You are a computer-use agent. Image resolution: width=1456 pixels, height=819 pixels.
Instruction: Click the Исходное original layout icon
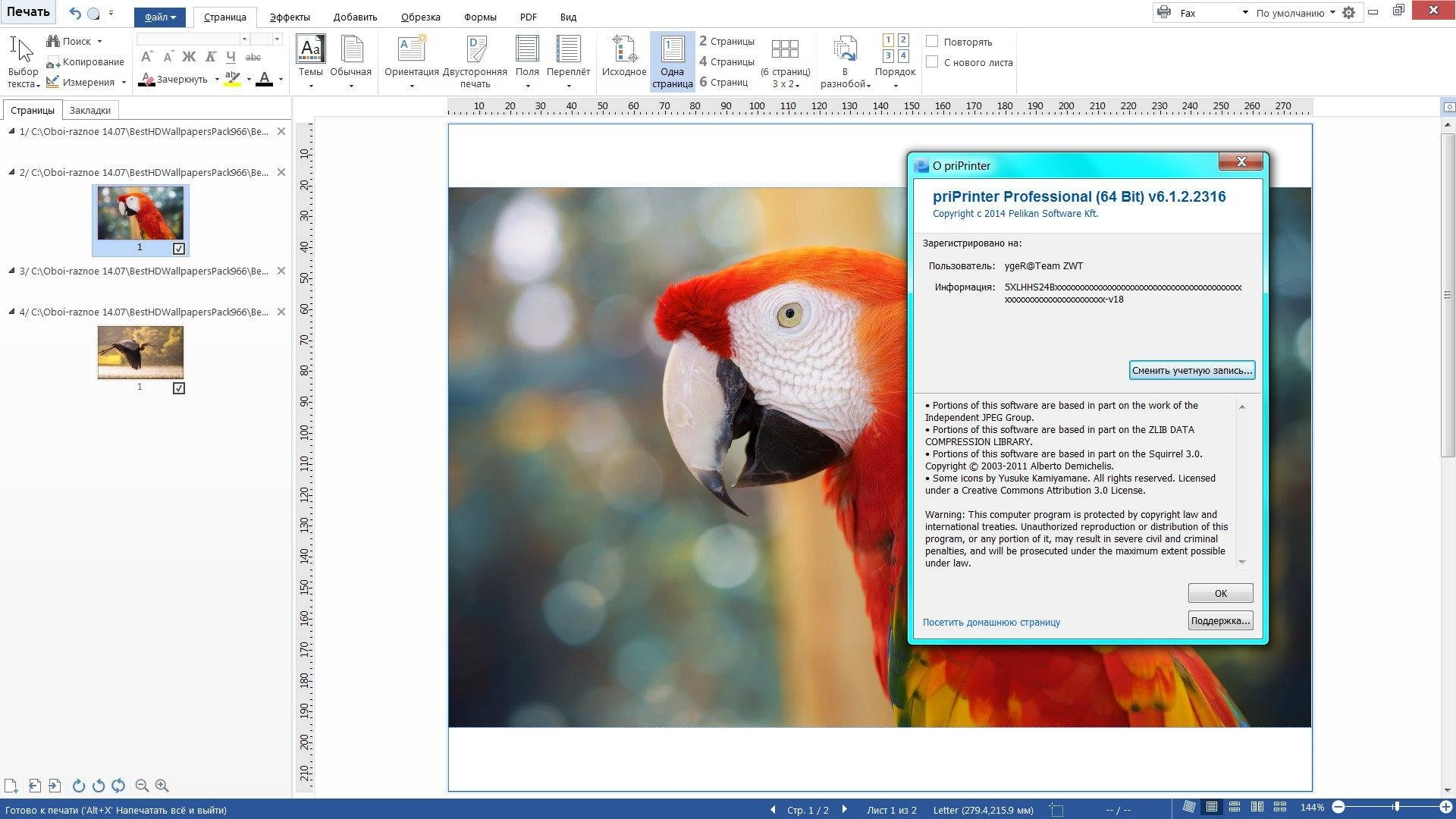coord(624,57)
